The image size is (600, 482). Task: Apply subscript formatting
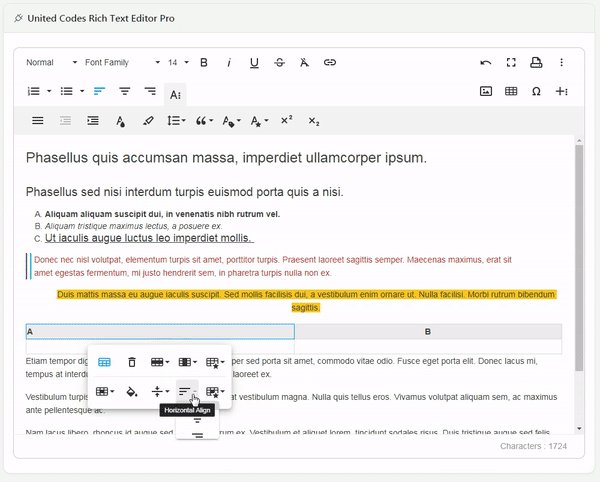tap(314, 121)
